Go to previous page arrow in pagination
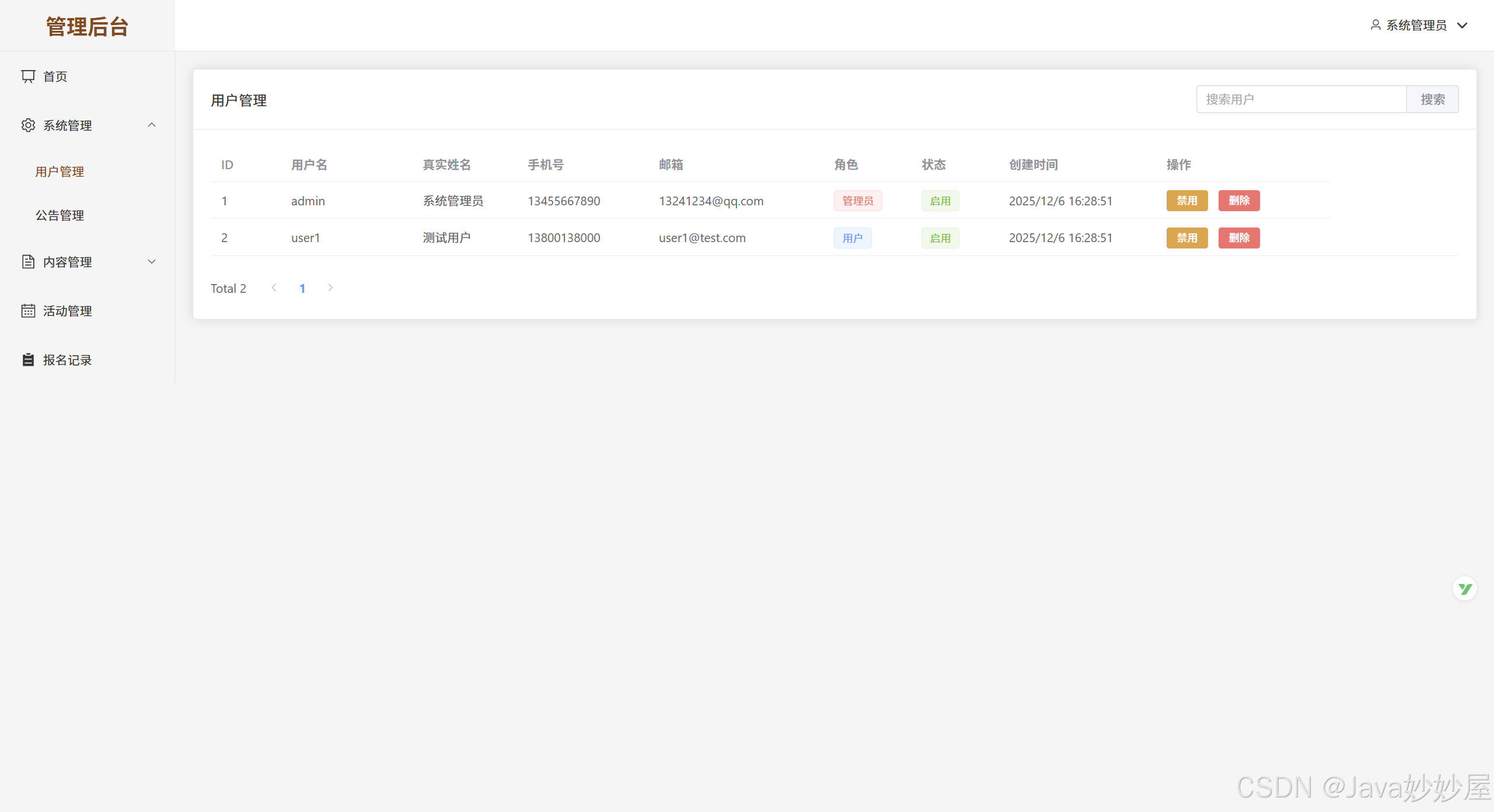This screenshot has height=812, width=1494. pyautogui.click(x=274, y=288)
